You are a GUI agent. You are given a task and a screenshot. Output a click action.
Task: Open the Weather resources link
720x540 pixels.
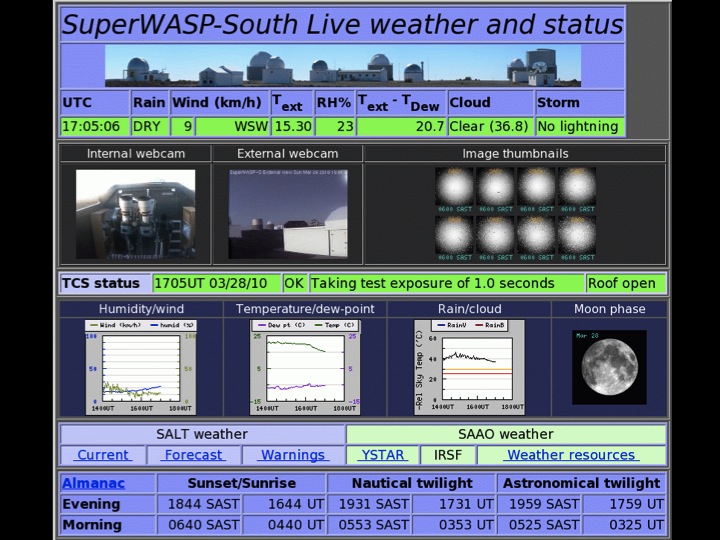[x=571, y=455]
